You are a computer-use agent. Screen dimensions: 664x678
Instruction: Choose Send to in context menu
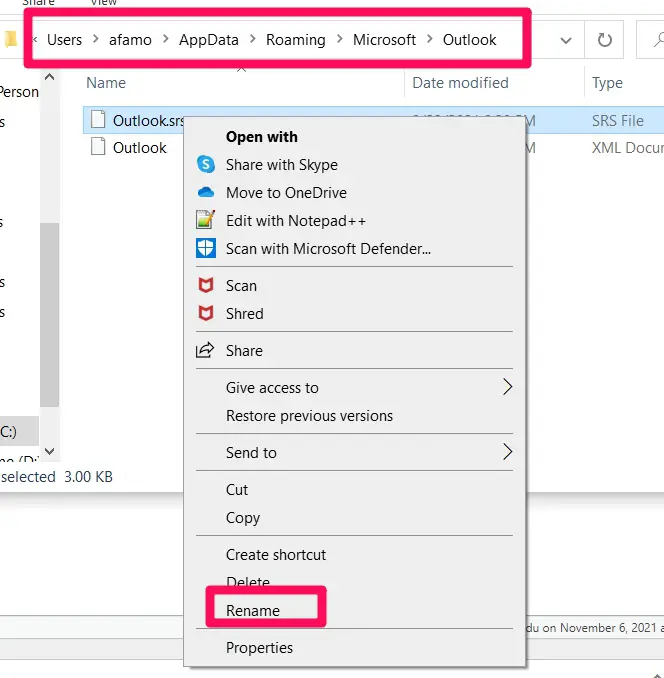pos(251,452)
